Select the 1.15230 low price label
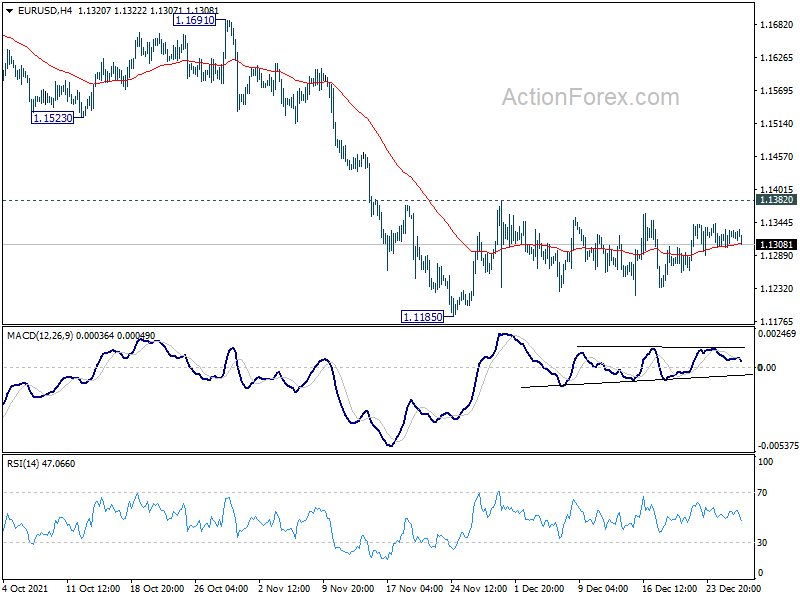Viewport: 800px width, 600px height. (53, 118)
